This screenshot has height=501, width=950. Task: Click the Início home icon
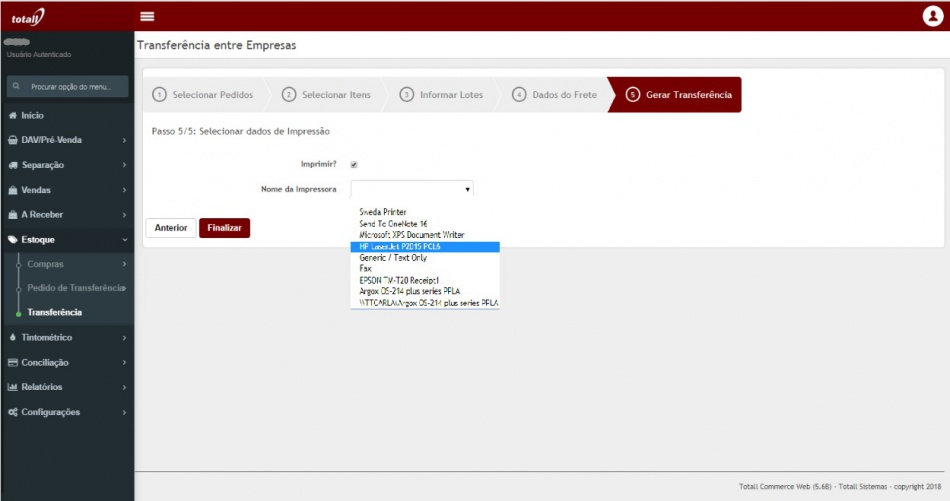point(12,116)
